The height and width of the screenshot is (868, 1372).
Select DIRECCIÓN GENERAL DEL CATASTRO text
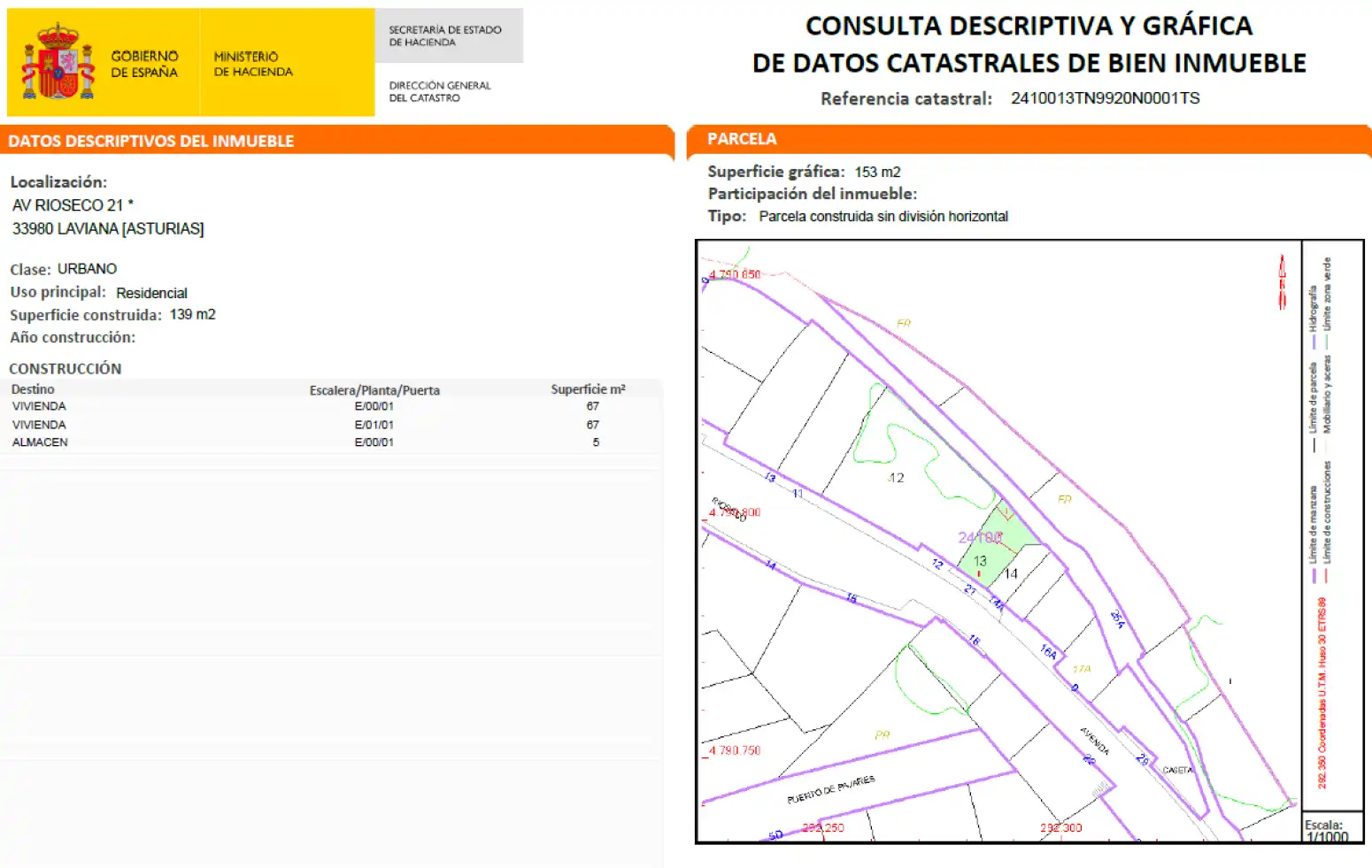coord(440,91)
